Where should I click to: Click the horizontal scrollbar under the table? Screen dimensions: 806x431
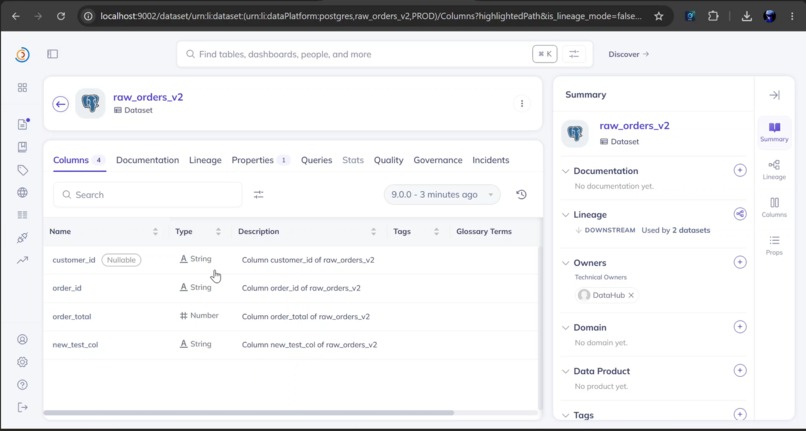click(x=249, y=412)
